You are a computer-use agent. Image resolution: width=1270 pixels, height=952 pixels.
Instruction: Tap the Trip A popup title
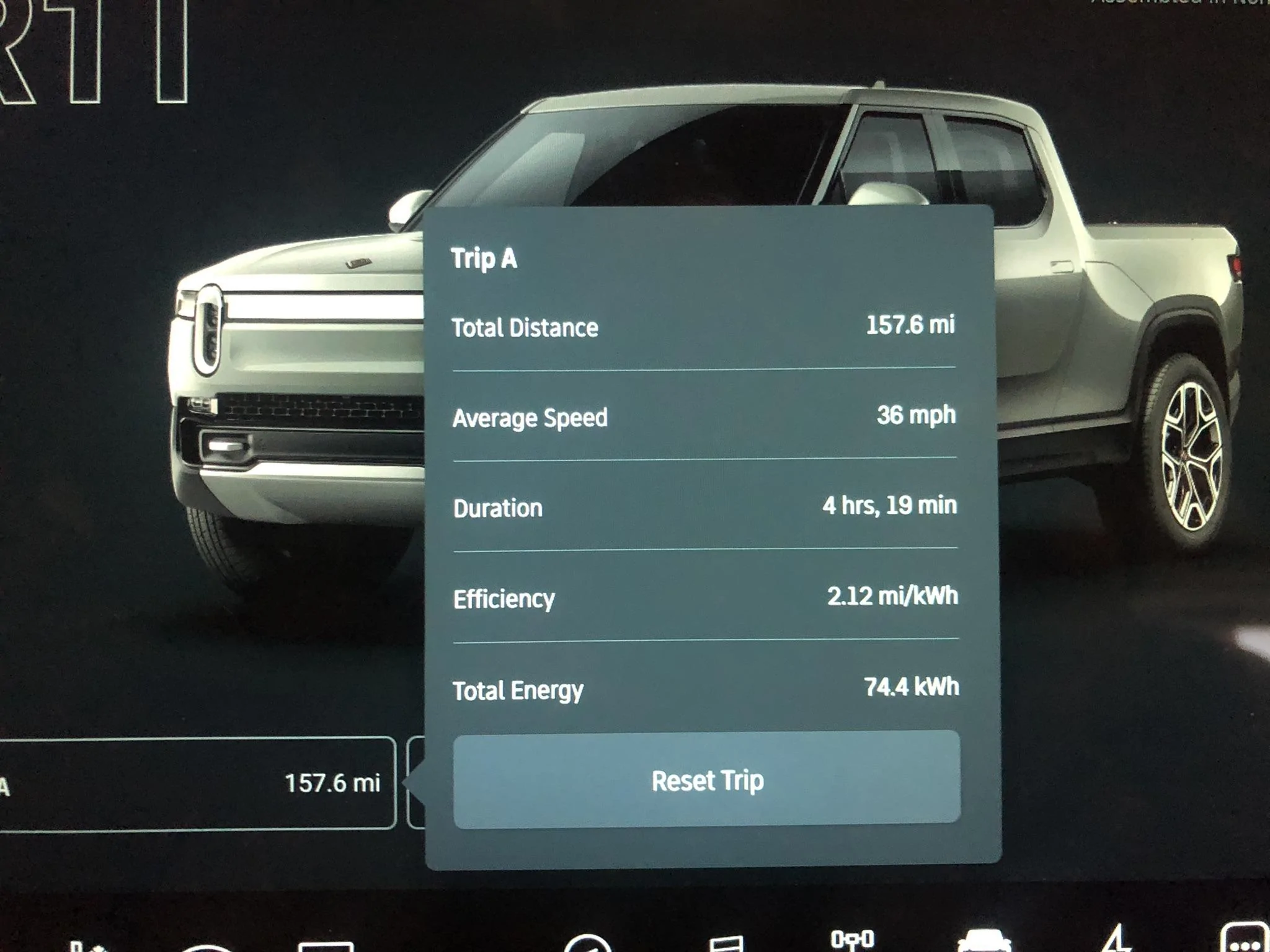click(x=484, y=258)
